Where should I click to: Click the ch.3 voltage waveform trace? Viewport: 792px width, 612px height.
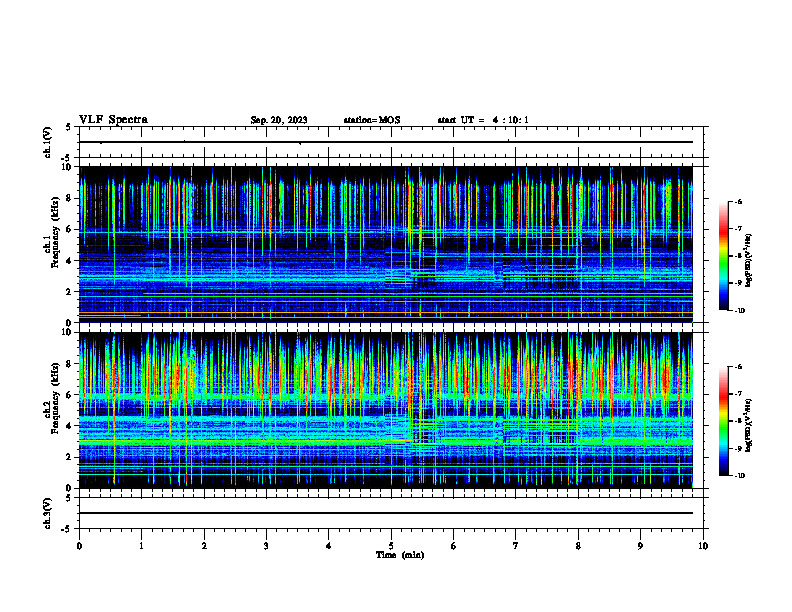pos(386,513)
